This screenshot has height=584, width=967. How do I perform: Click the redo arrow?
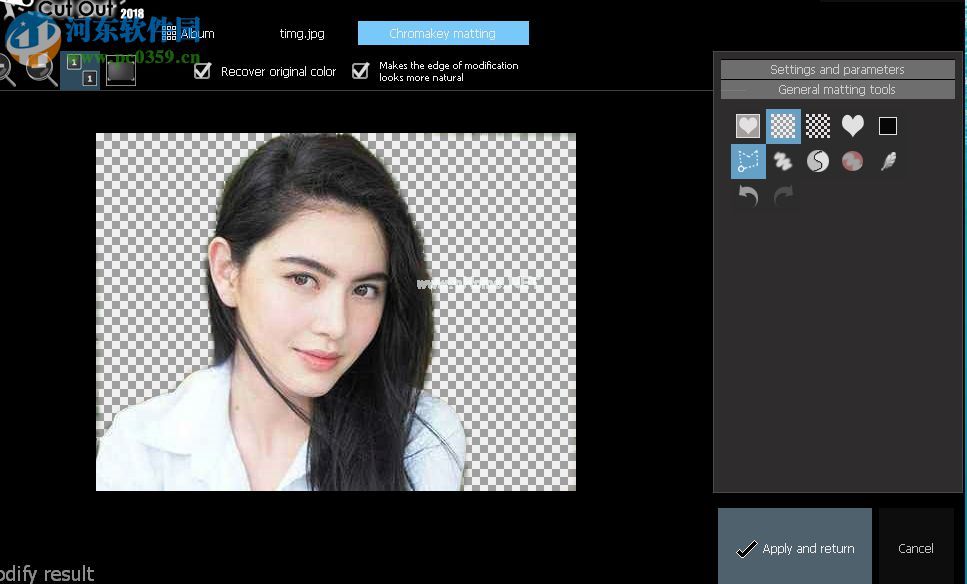(783, 196)
